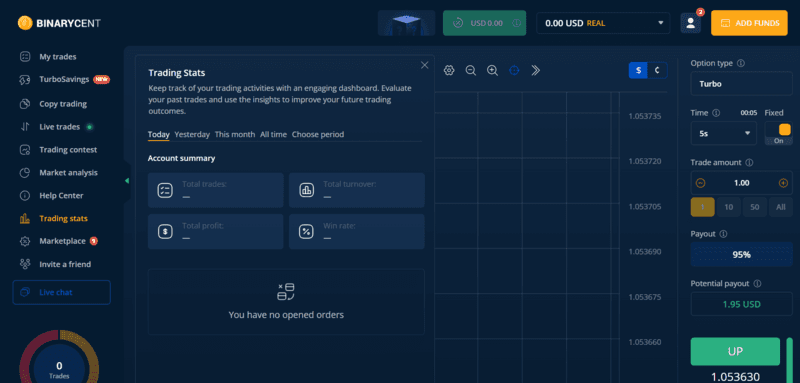Select Trading stats sidebar item
The image size is (800, 383).
pos(63,219)
